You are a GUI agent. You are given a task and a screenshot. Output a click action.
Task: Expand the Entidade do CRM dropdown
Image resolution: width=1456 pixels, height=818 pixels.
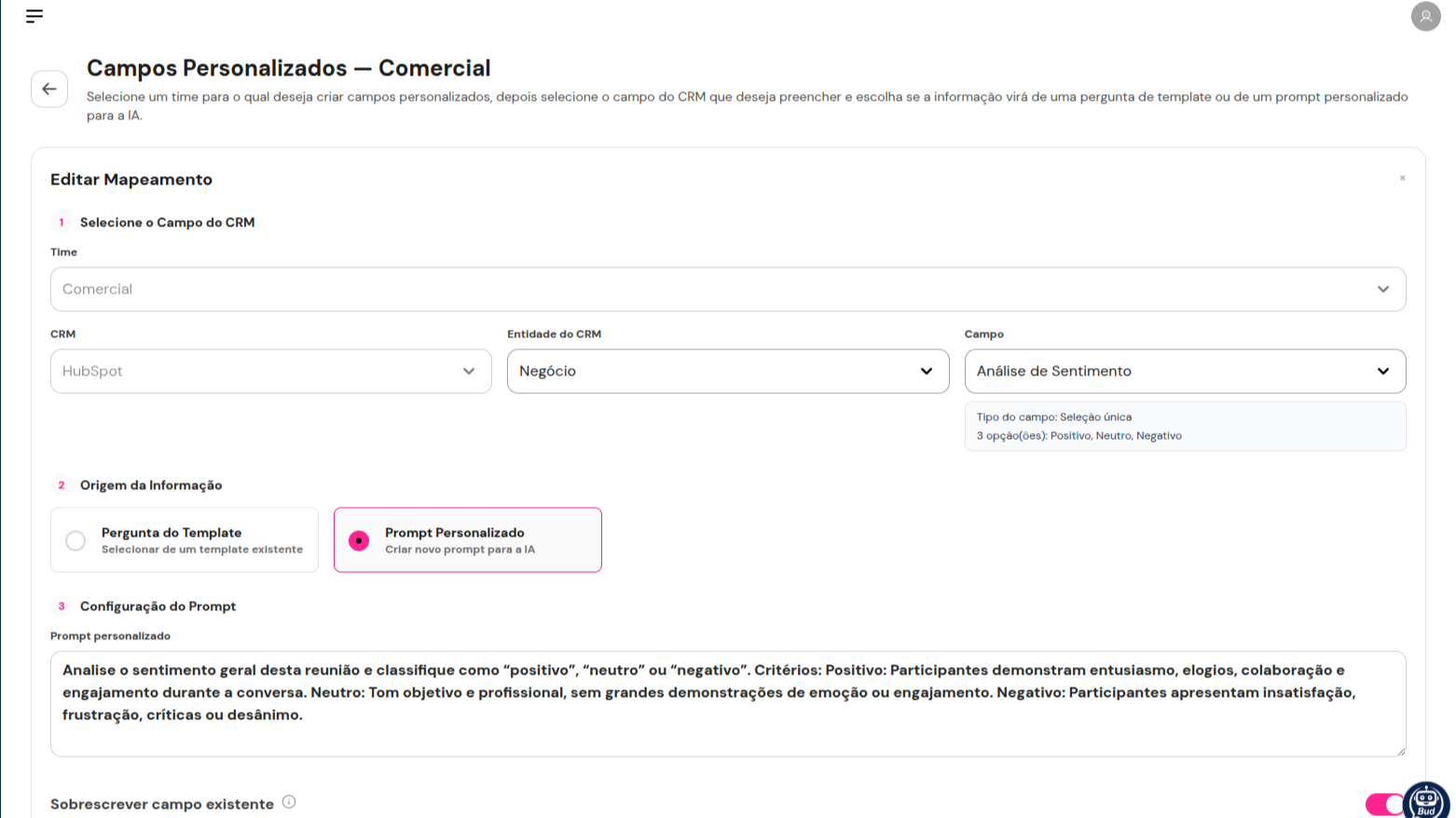tap(728, 372)
